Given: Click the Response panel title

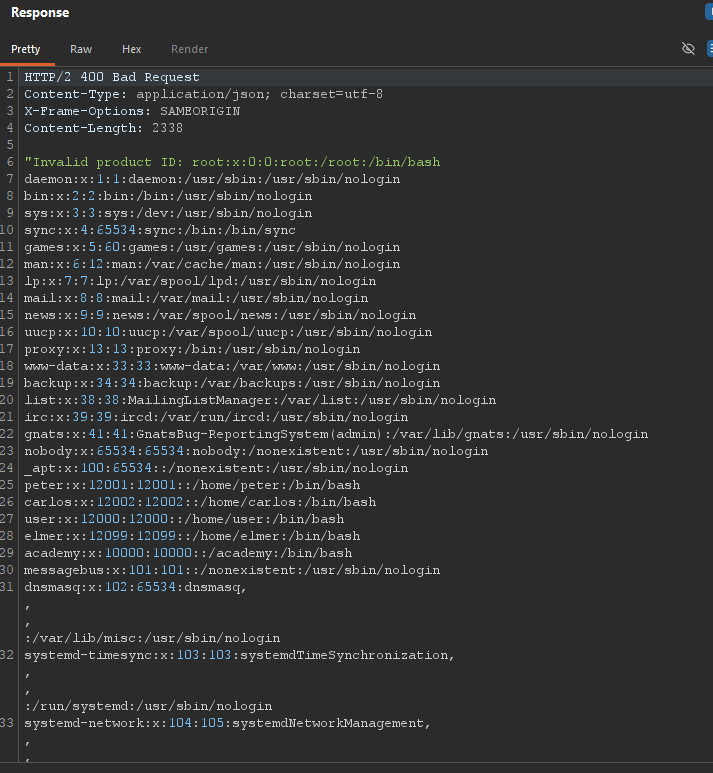Looking at the screenshot, I should (40, 13).
